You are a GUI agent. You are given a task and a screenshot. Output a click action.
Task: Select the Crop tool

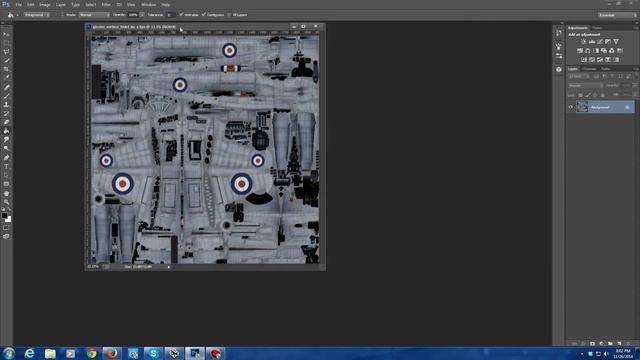(6, 69)
